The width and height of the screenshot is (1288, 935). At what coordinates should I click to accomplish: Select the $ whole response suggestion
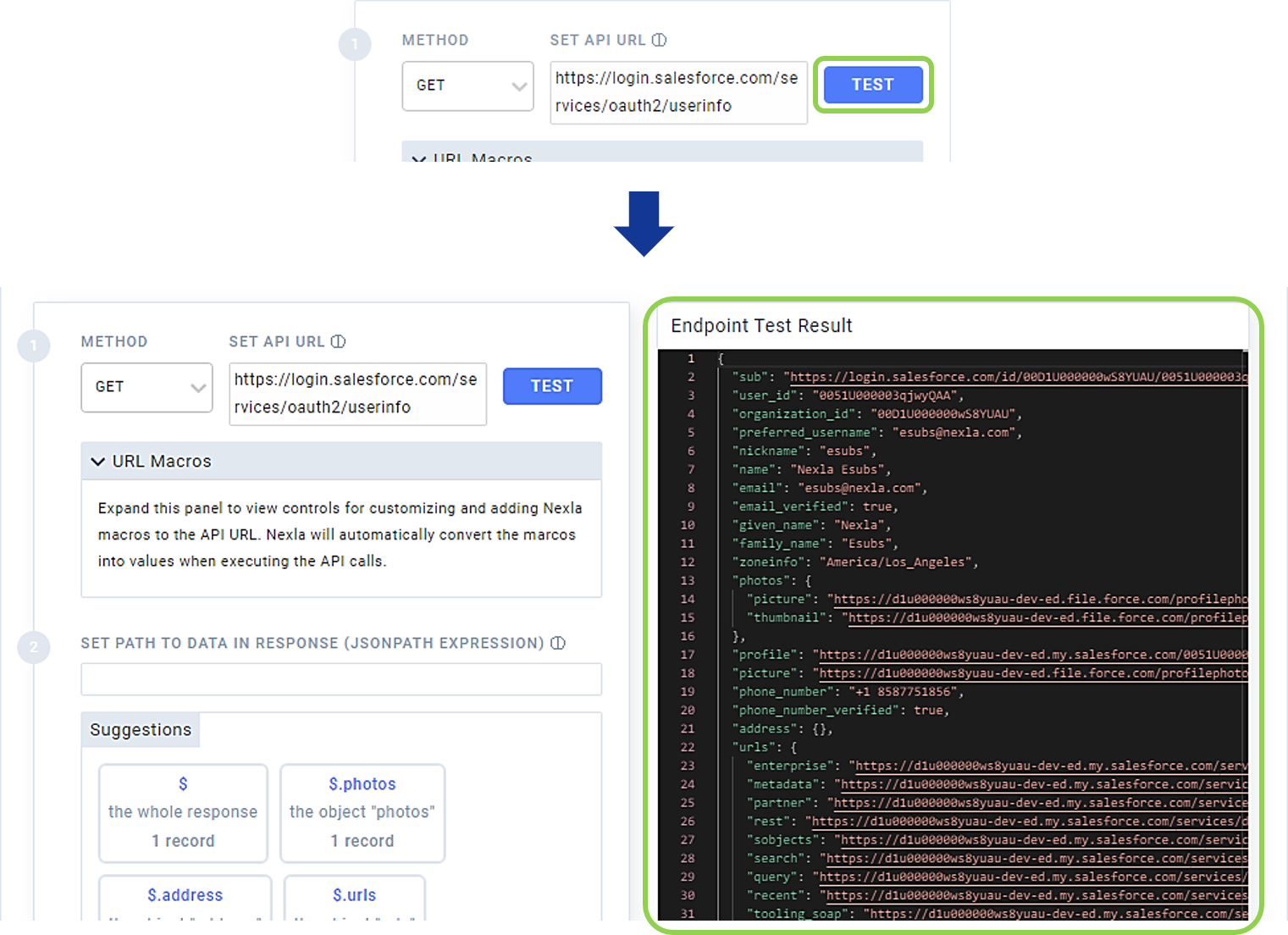183,813
